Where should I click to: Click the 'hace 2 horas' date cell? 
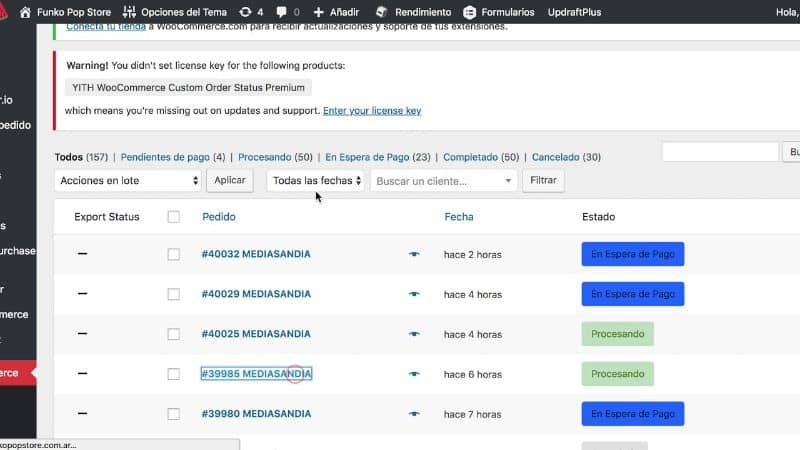click(472, 255)
